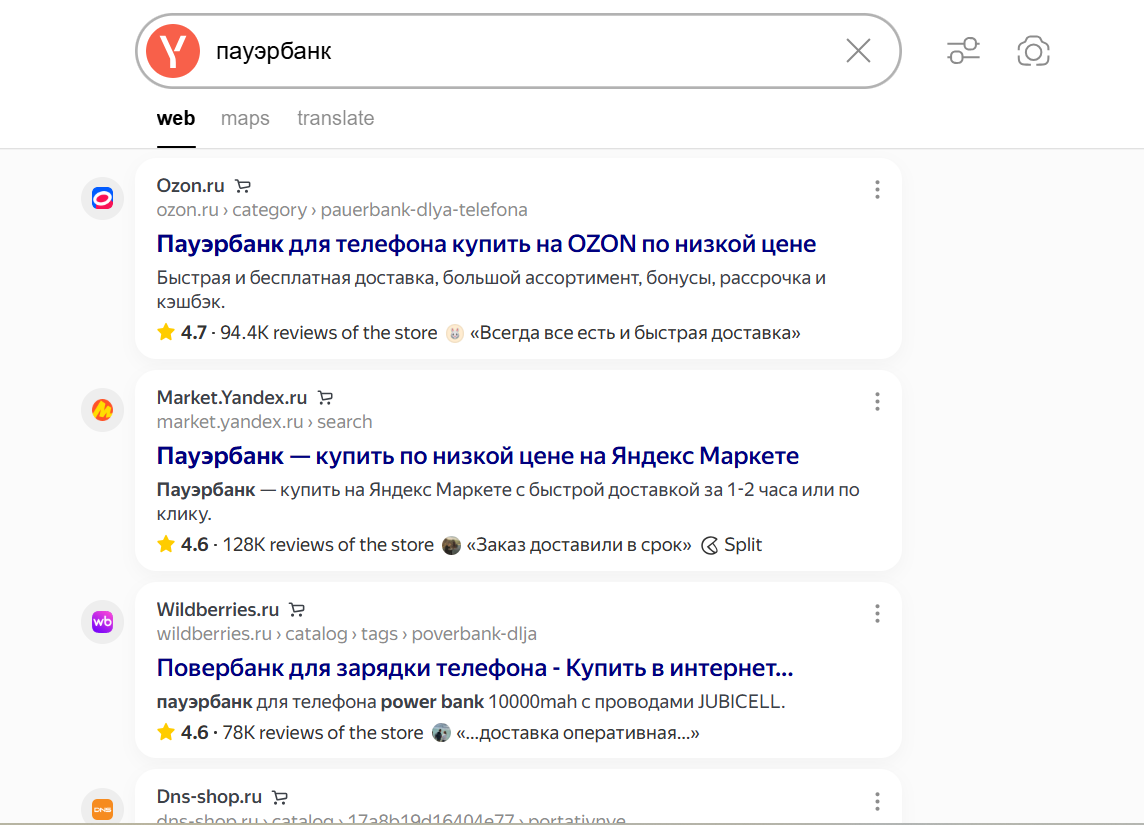Image resolution: width=1144 pixels, height=825 pixels.
Task: Click the Split icon in Market result
Action: pyautogui.click(x=709, y=546)
